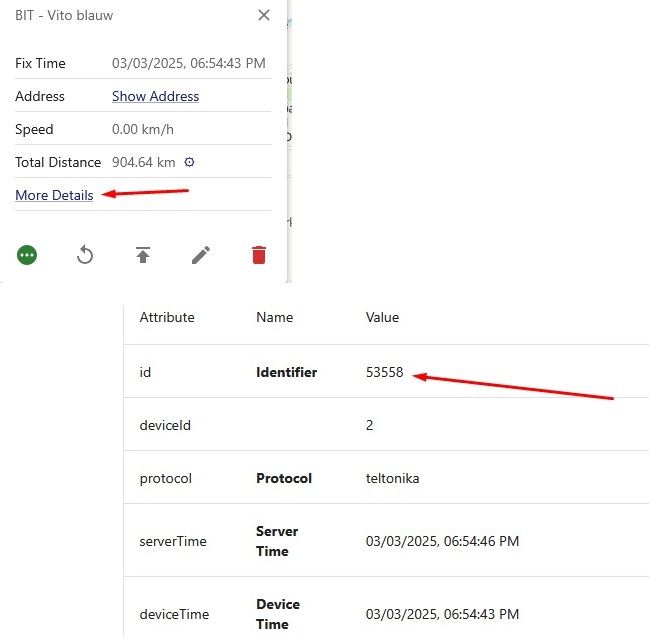
Task: Click the Name column header
Action: pos(274,317)
